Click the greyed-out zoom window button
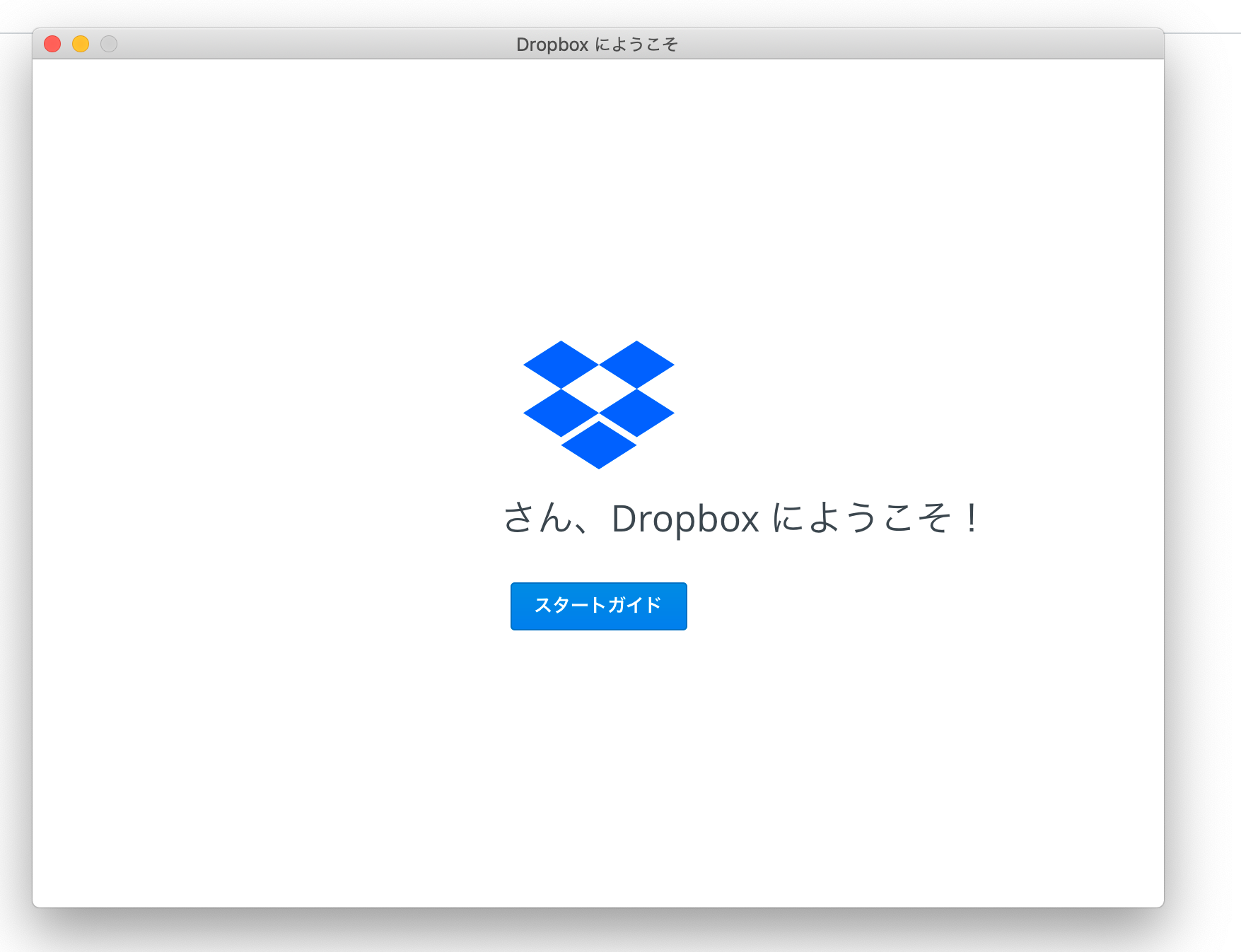Viewport: 1241px width, 952px height. click(x=109, y=44)
